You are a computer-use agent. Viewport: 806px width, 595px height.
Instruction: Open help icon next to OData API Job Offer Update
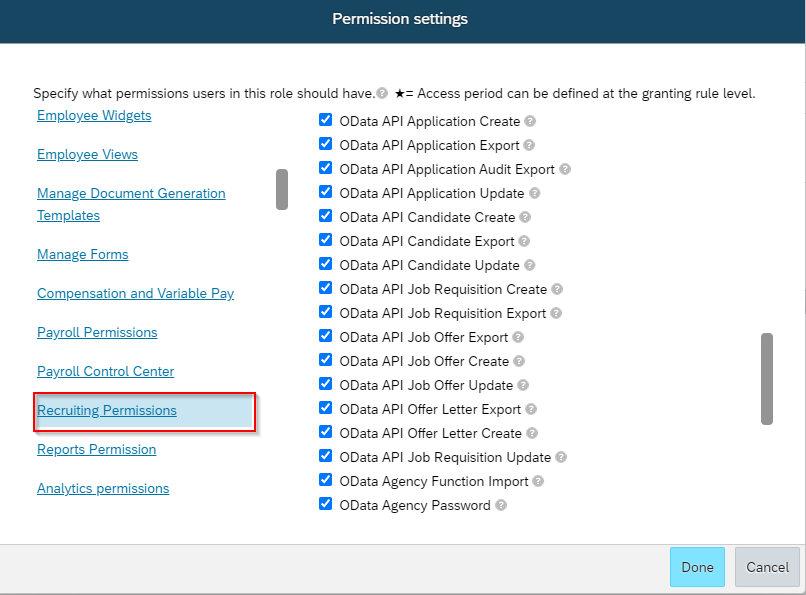pos(523,385)
